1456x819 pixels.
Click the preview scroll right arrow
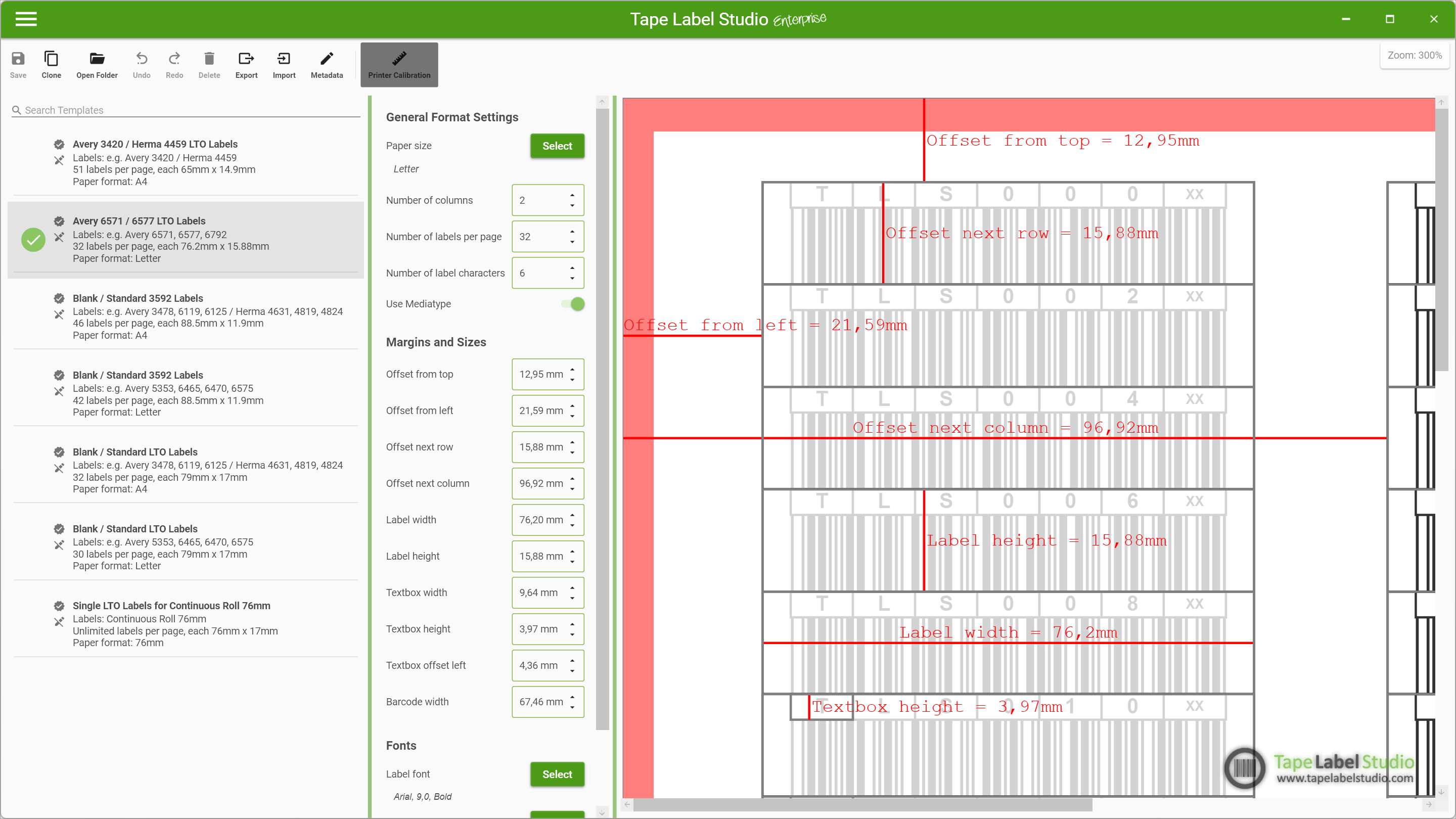[1429, 804]
